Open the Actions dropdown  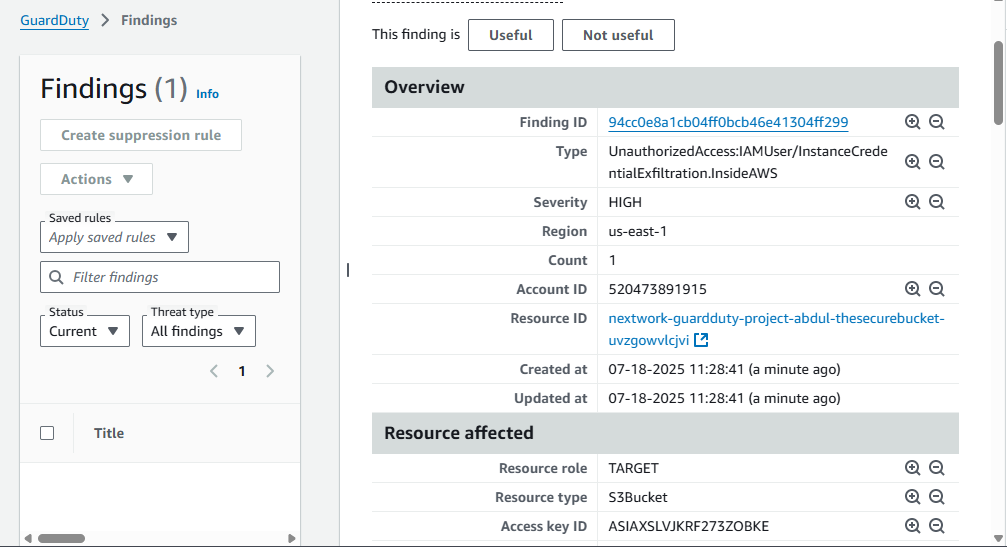96,179
